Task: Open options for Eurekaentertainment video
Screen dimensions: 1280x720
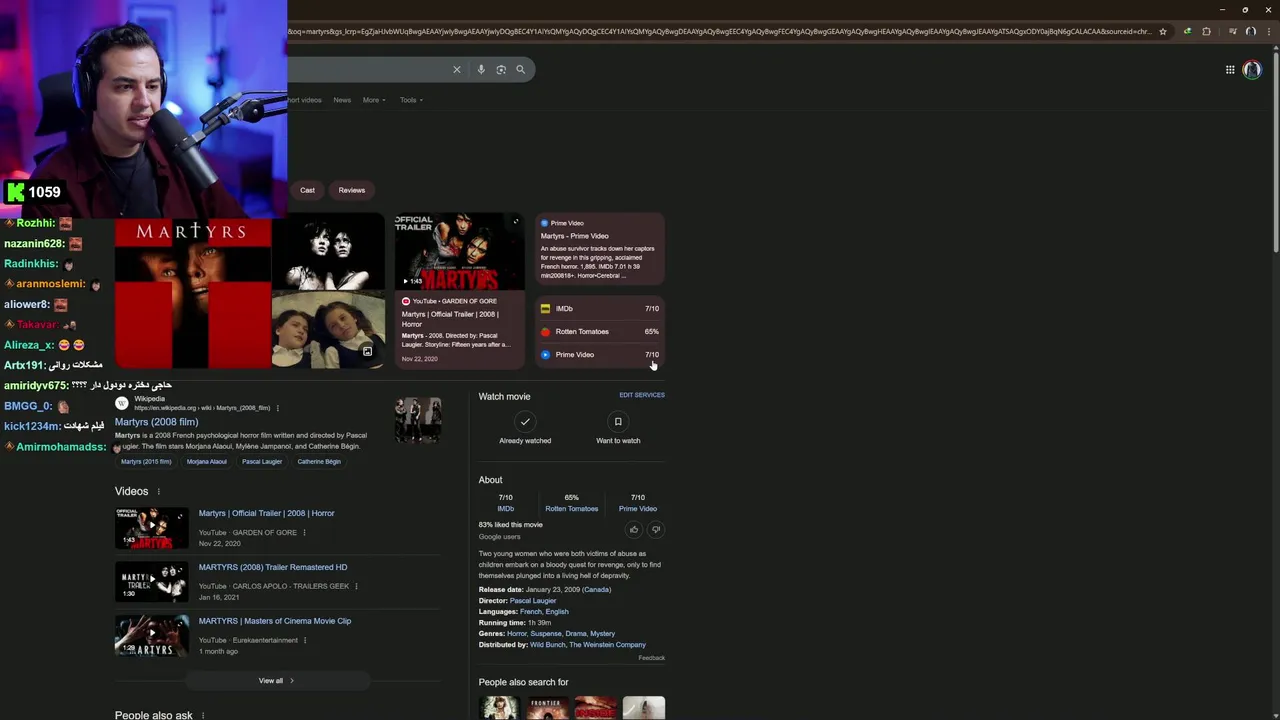Action: (305, 640)
